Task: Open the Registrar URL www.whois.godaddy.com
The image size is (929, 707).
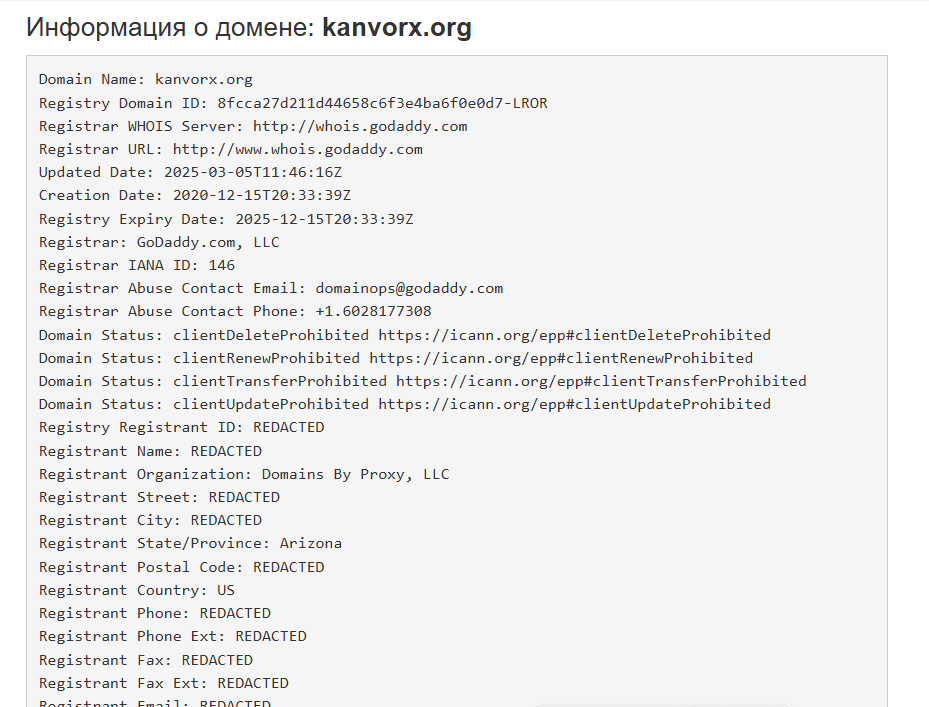Action: click(298, 149)
